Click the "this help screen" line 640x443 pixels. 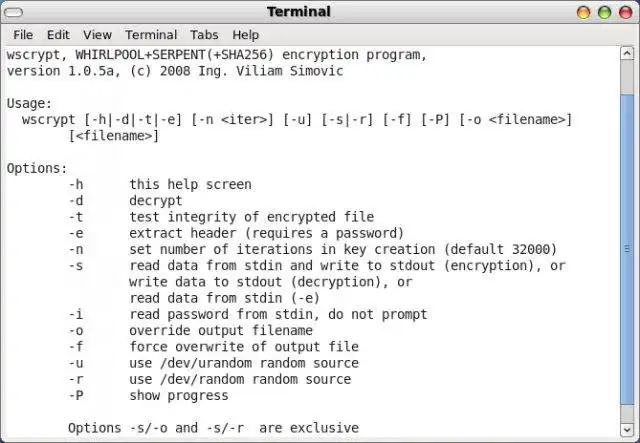[x=190, y=185]
